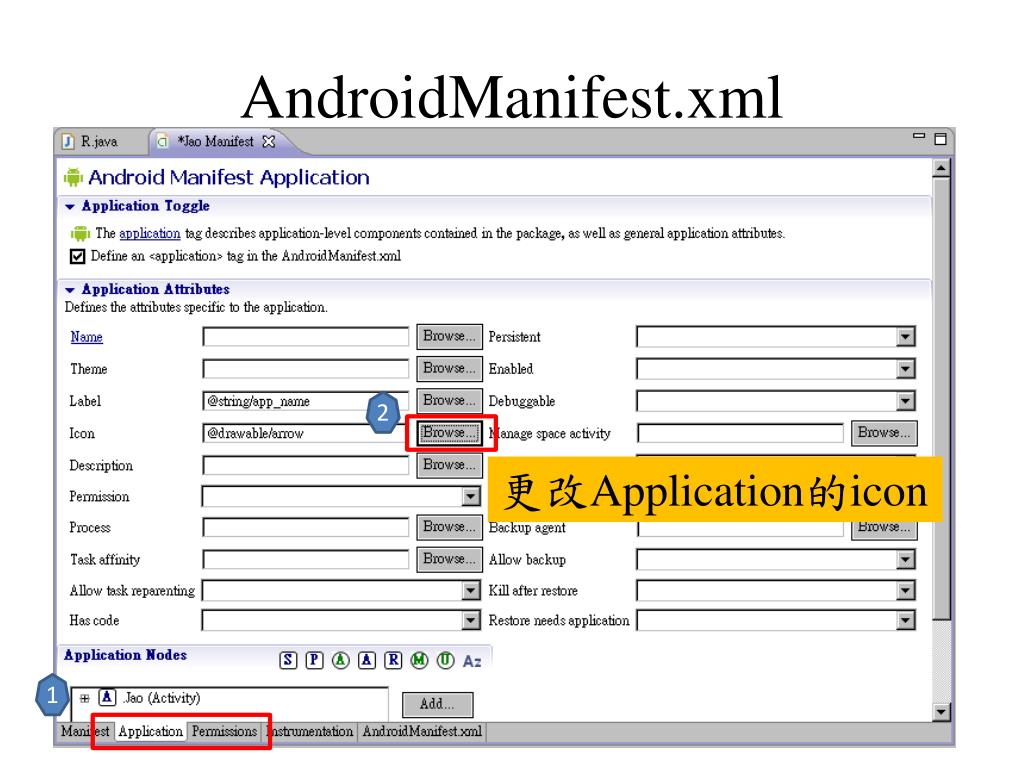Open the Persistent dropdown
This screenshot has height=768, width=1024.
[x=905, y=337]
